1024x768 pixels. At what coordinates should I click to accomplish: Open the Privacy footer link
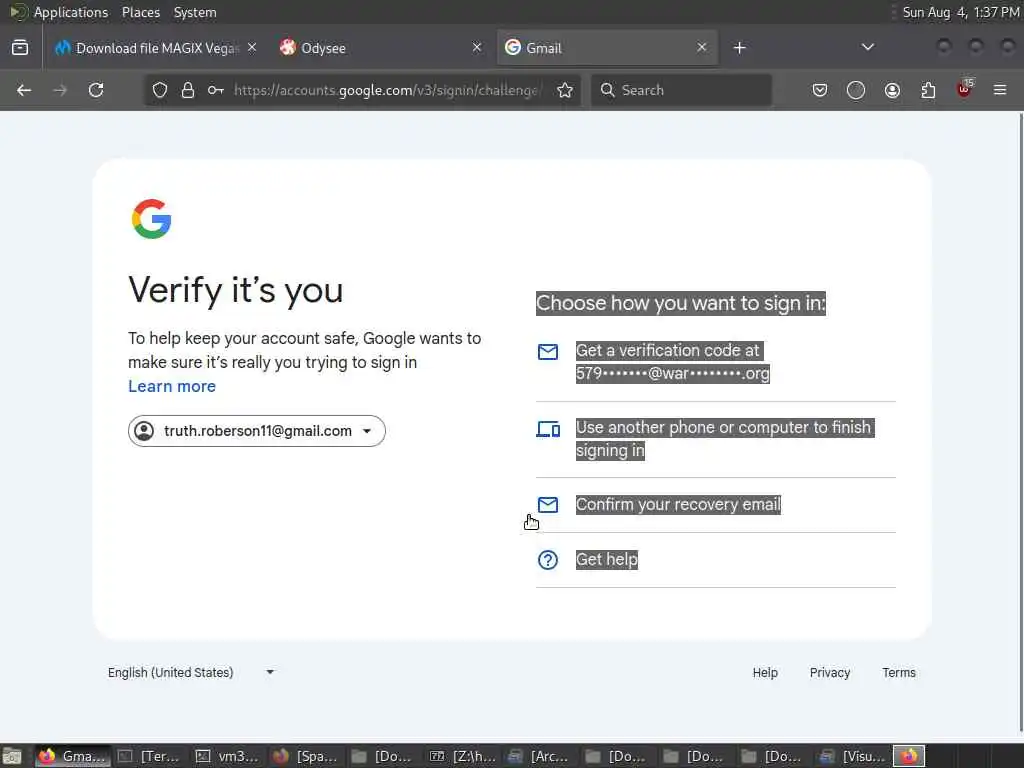coord(829,673)
